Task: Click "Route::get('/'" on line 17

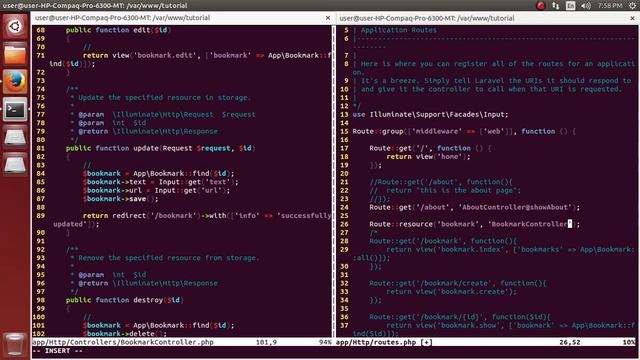Action: click(x=399, y=148)
